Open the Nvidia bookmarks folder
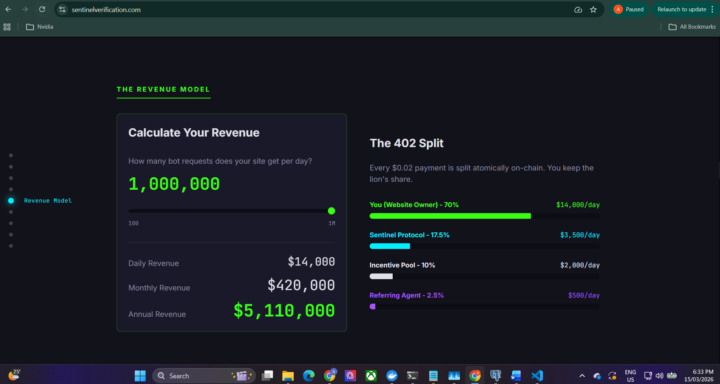The width and height of the screenshot is (720, 384). point(39,27)
